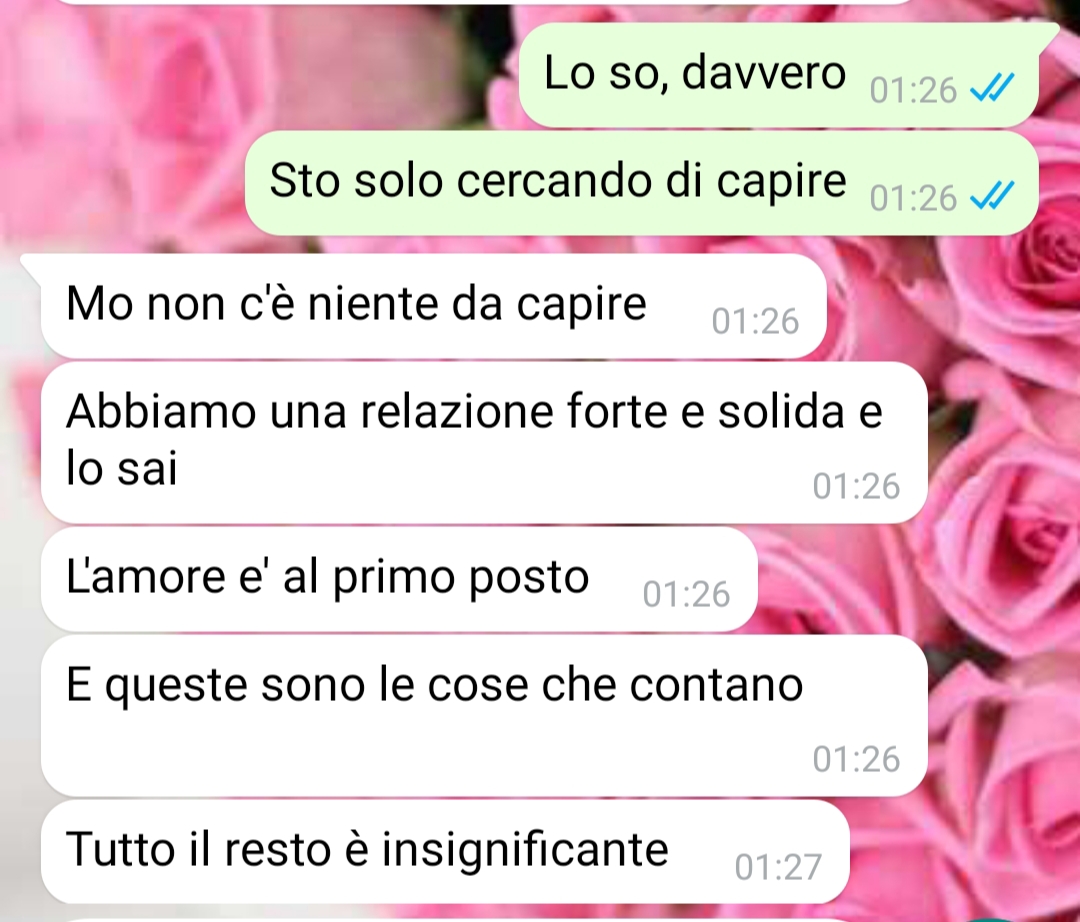Tap the blue read ticks on "Lo so, davvero"
Viewport: 1080px width, 922px height.
point(992,88)
